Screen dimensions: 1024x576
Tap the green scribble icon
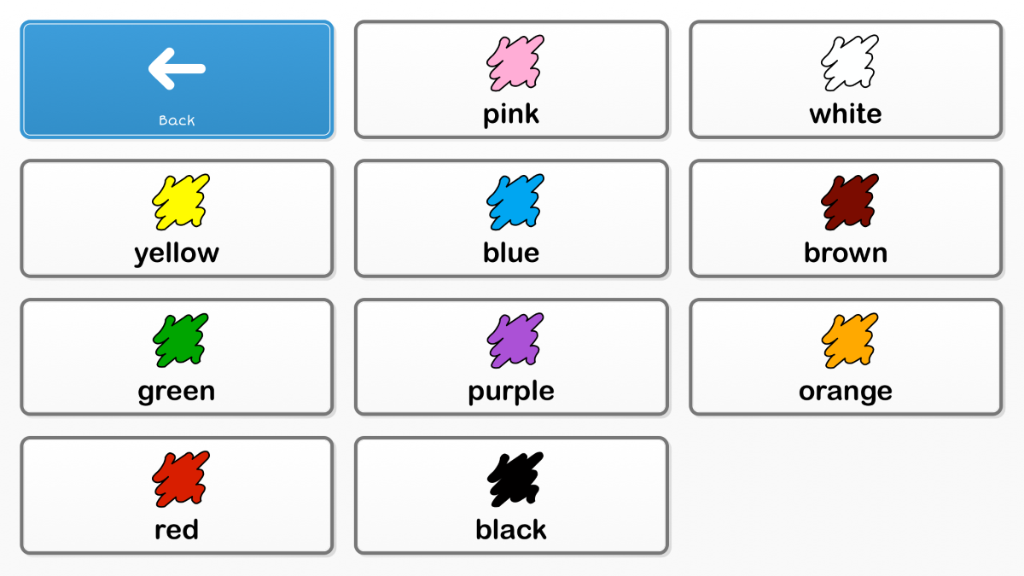point(181,340)
